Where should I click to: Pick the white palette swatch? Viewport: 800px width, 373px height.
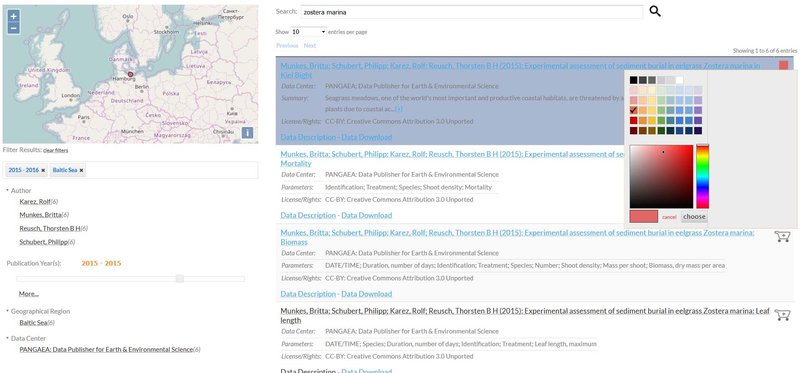click(x=679, y=80)
